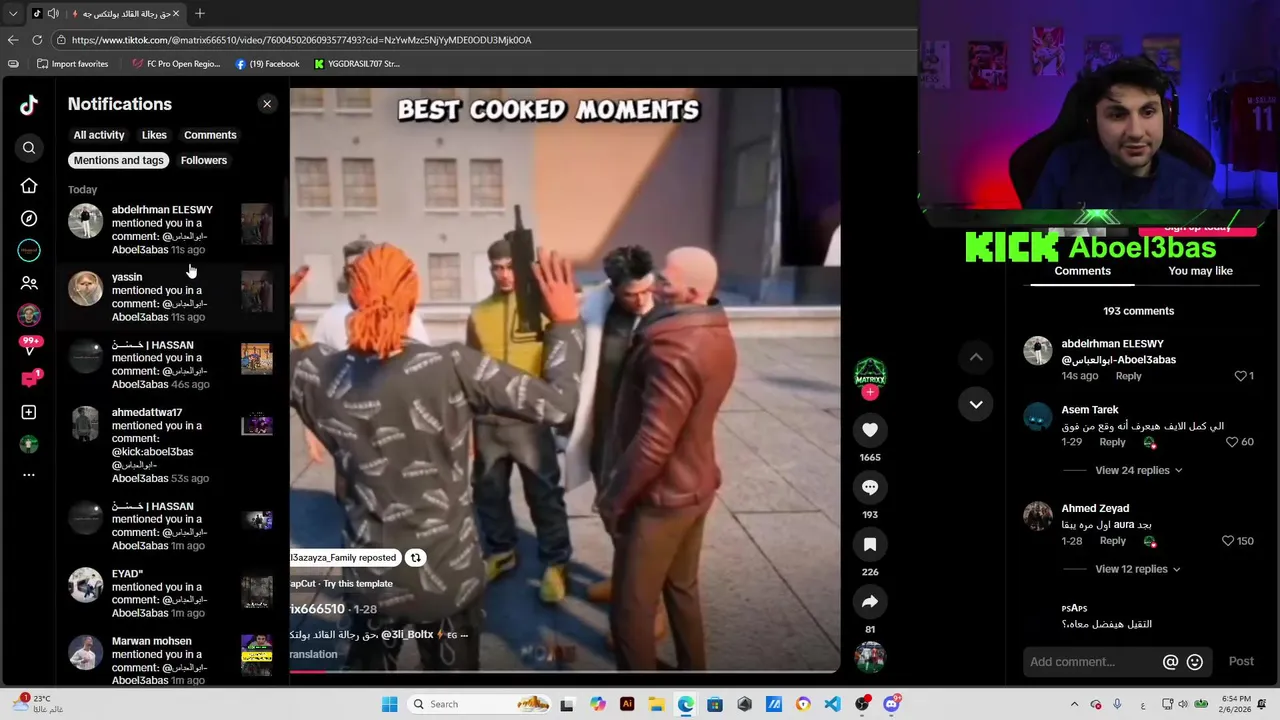Like Asem Tarek's comment

[x=1233, y=442]
